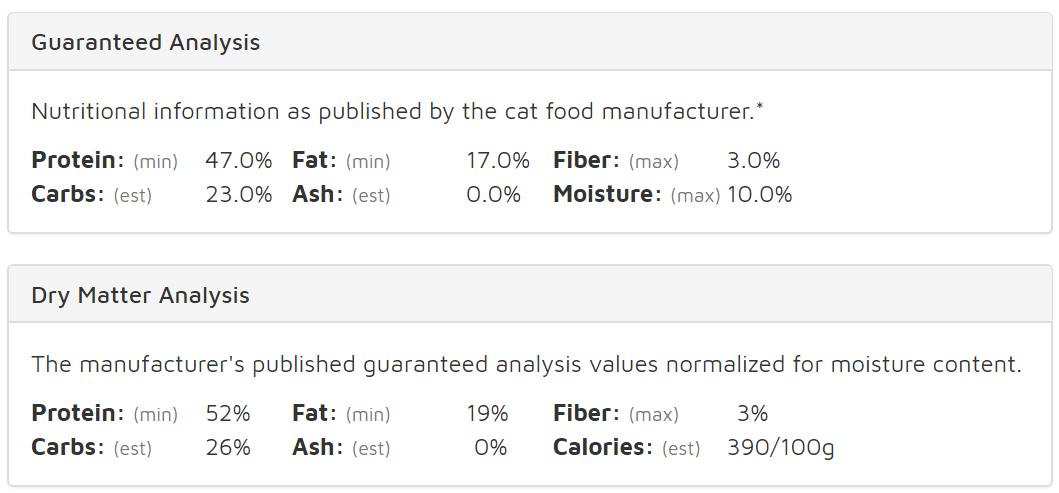Click the 10.0% moisture value
1059x493 pixels.
tap(759, 194)
